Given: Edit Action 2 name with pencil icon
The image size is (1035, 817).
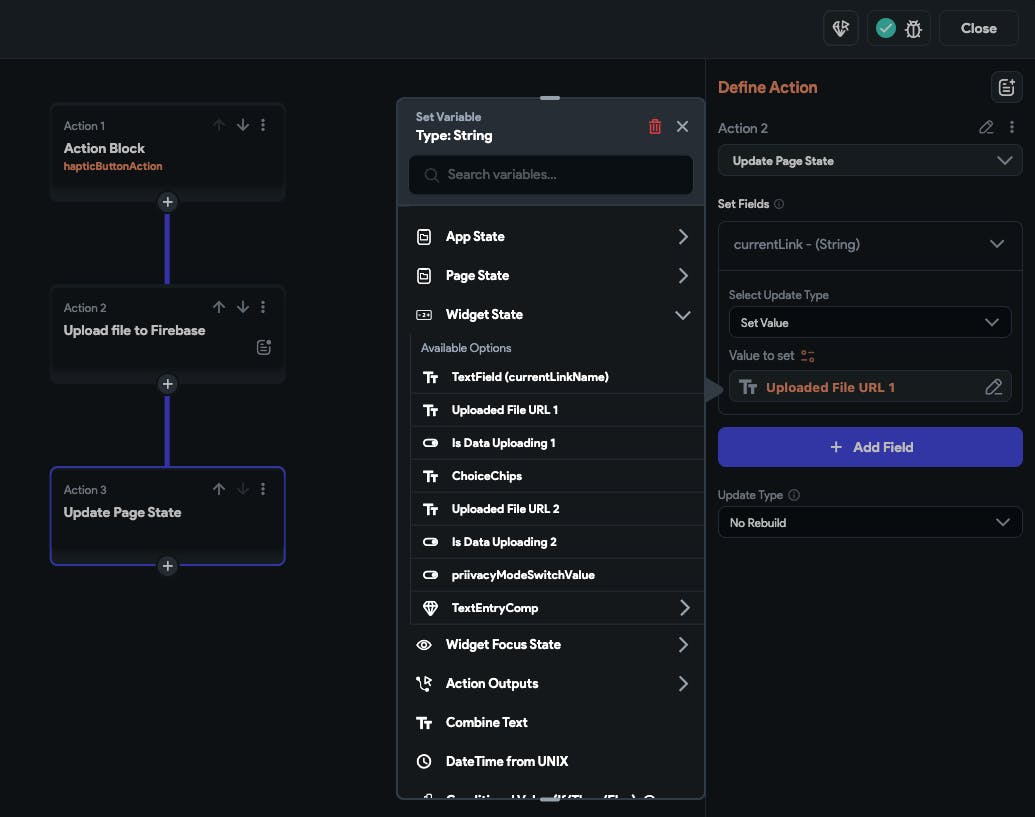Looking at the screenshot, I should click(986, 128).
